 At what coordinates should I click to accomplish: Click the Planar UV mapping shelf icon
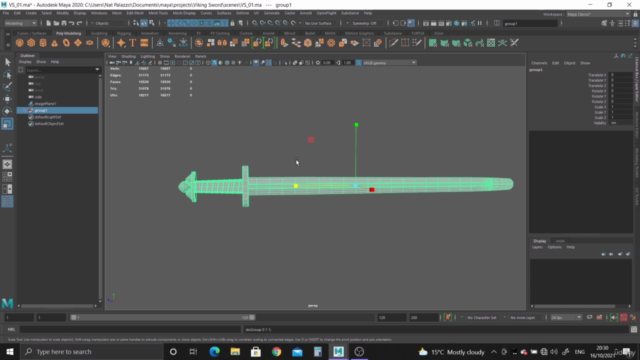[x=433, y=43]
